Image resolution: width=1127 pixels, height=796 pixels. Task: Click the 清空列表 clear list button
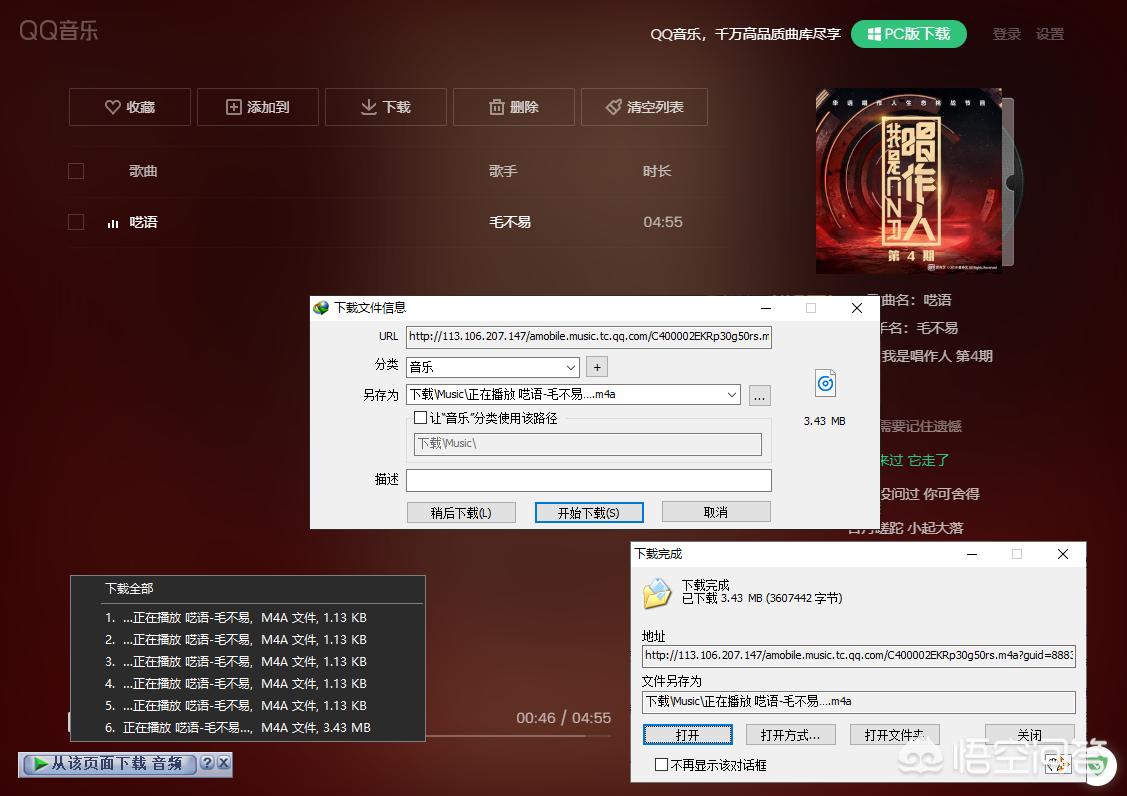pos(645,107)
